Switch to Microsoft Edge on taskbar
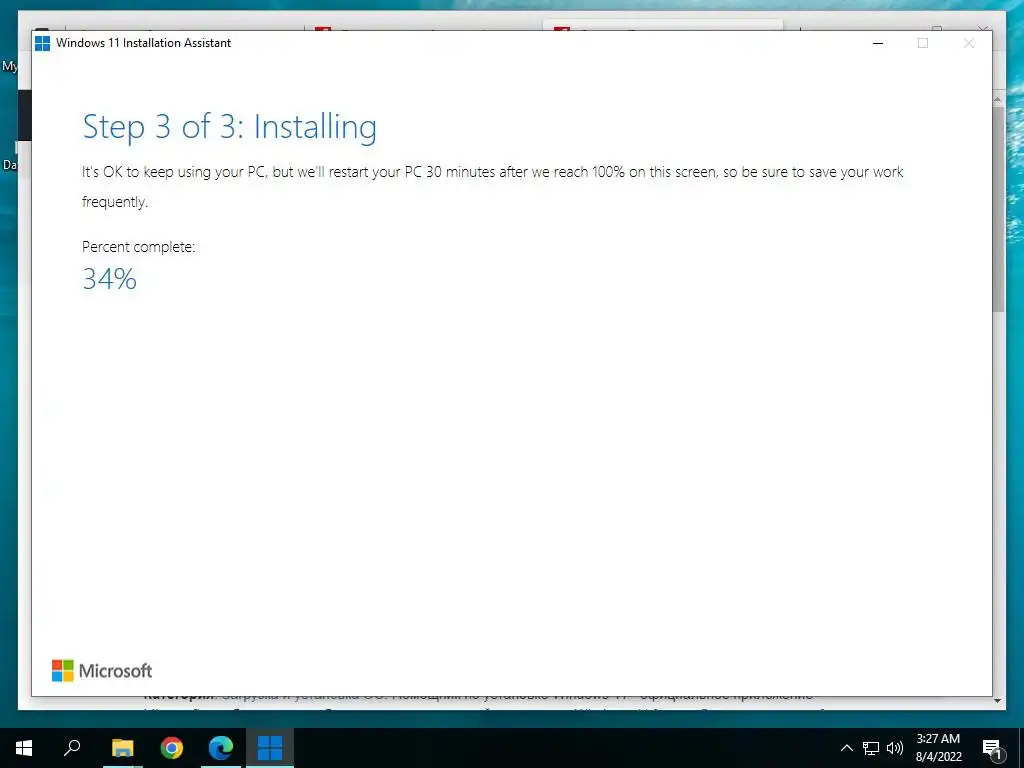1024x768 pixels. coord(221,748)
